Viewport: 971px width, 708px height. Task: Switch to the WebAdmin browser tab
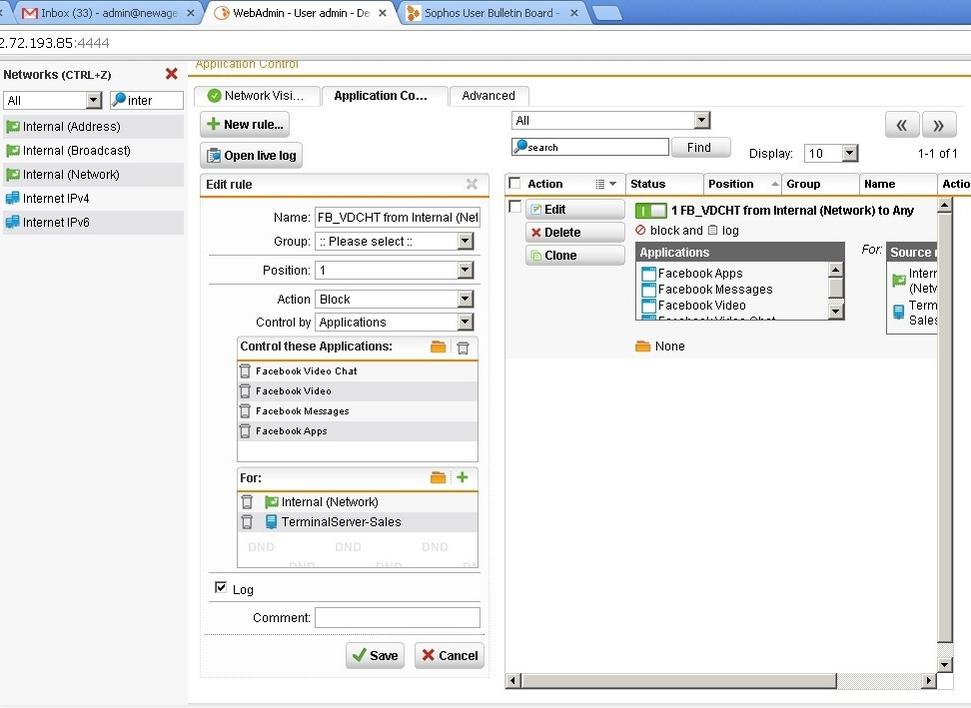[x=300, y=12]
